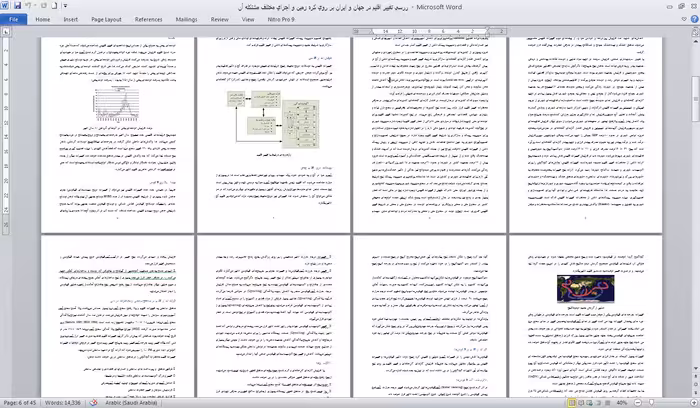Create a new document from Quick Access Toolbar

(x=54, y=6)
